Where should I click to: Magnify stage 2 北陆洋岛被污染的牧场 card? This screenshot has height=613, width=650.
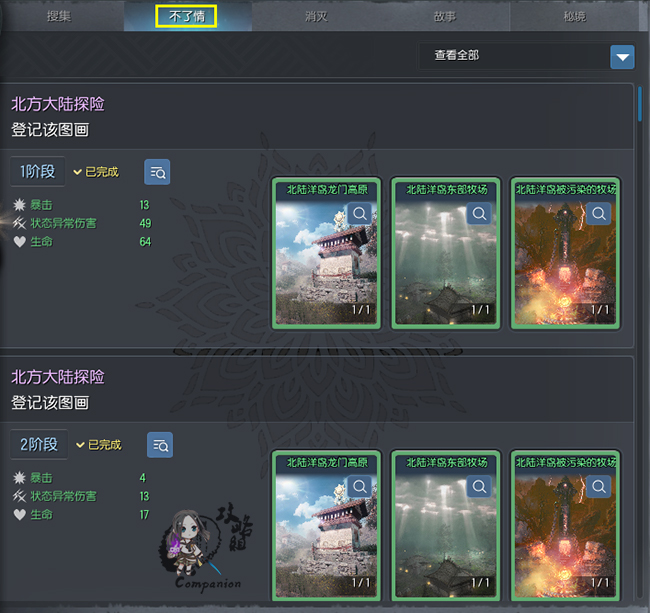(599, 486)
